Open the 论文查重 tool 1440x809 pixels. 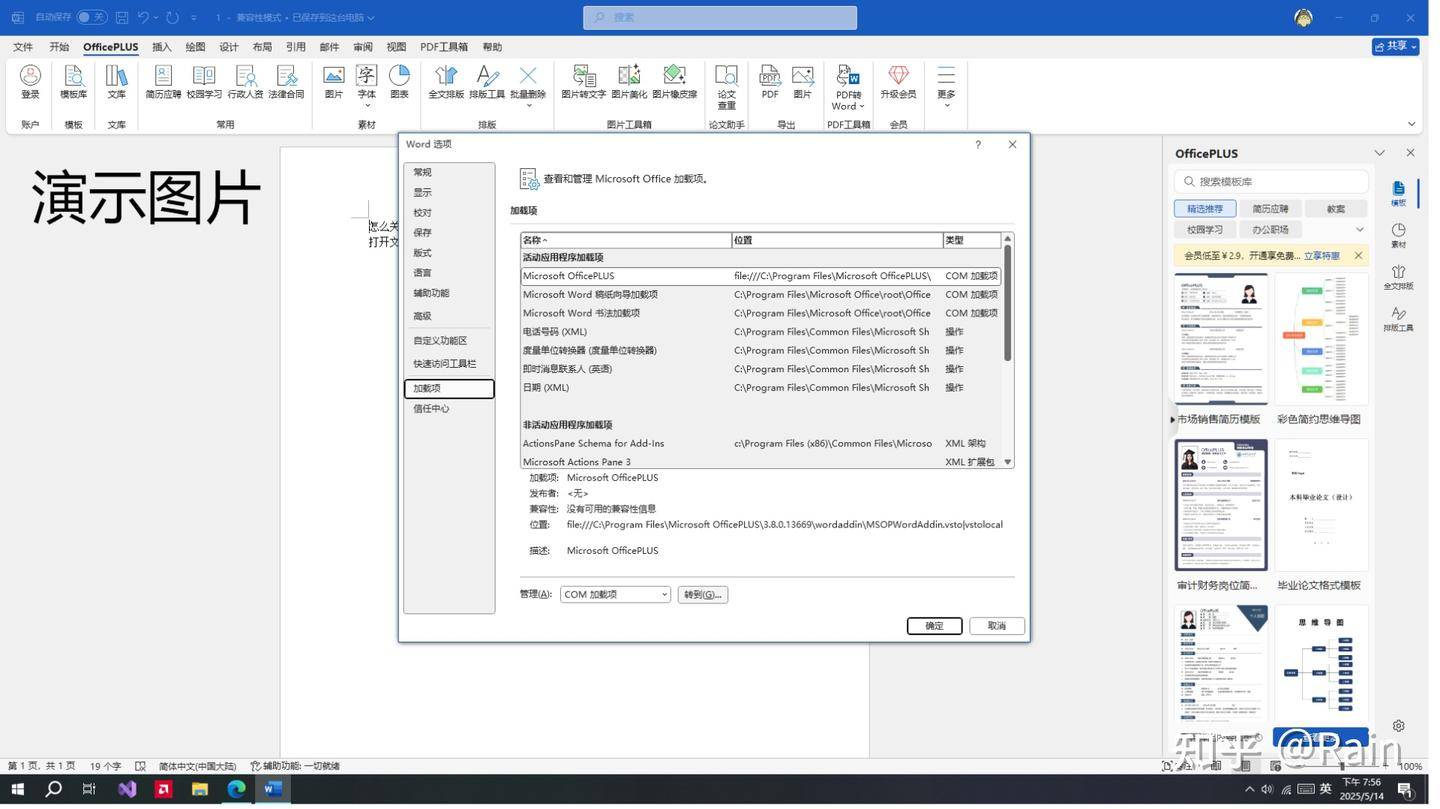(x=726, y=82)
